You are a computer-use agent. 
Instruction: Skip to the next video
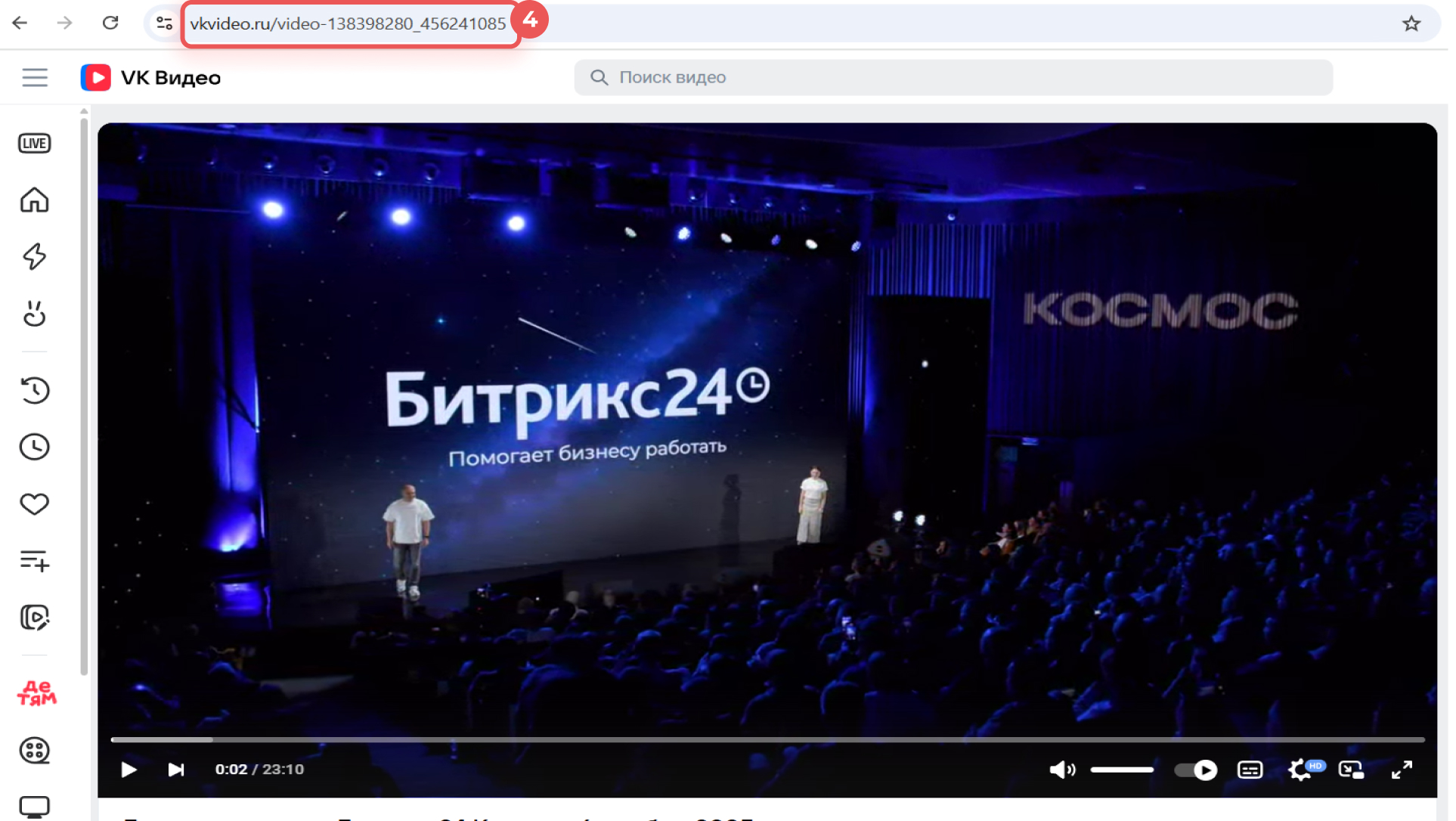coord(176,770)
